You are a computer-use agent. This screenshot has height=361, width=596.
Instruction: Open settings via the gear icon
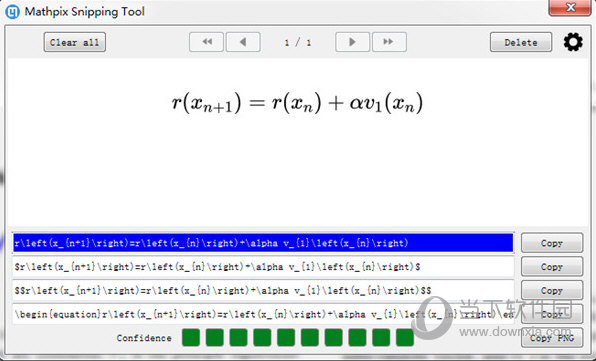[573, 42]
